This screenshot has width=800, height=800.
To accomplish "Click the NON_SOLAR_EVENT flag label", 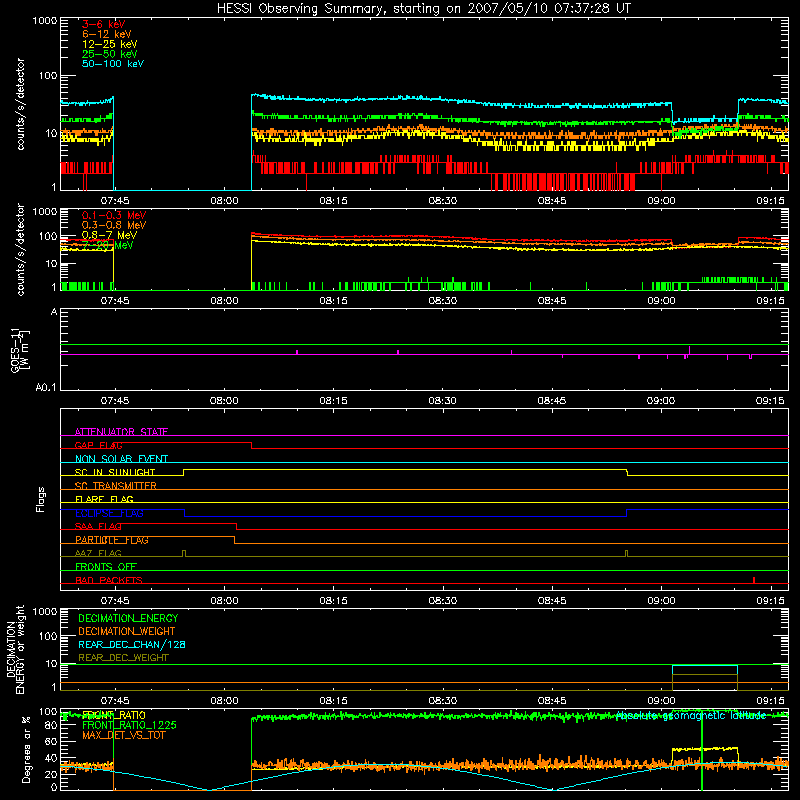I will coord(121,459).
